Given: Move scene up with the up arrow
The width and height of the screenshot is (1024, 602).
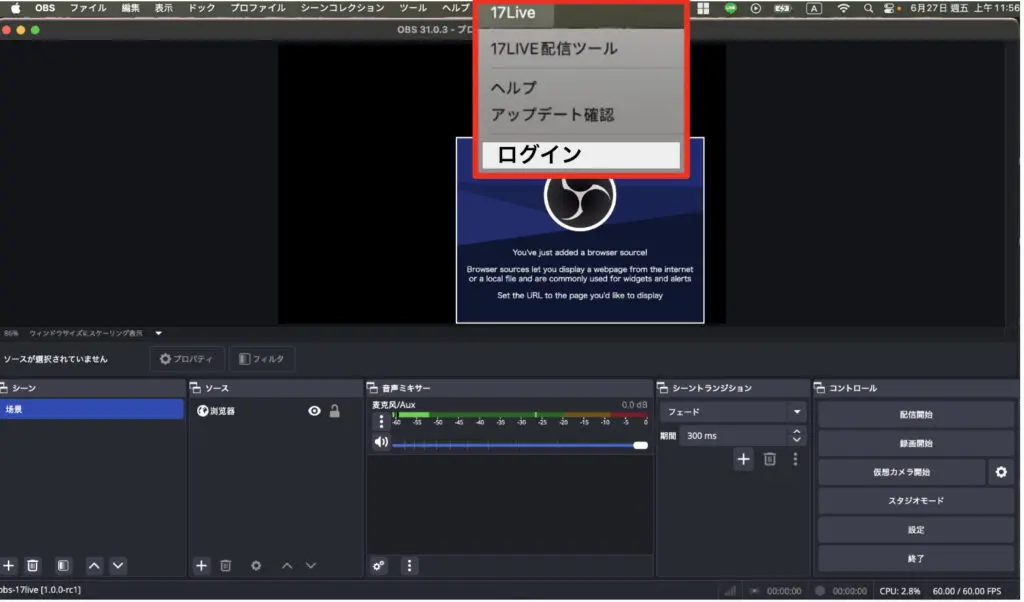Looking at the screenshot, I should 94,567.
